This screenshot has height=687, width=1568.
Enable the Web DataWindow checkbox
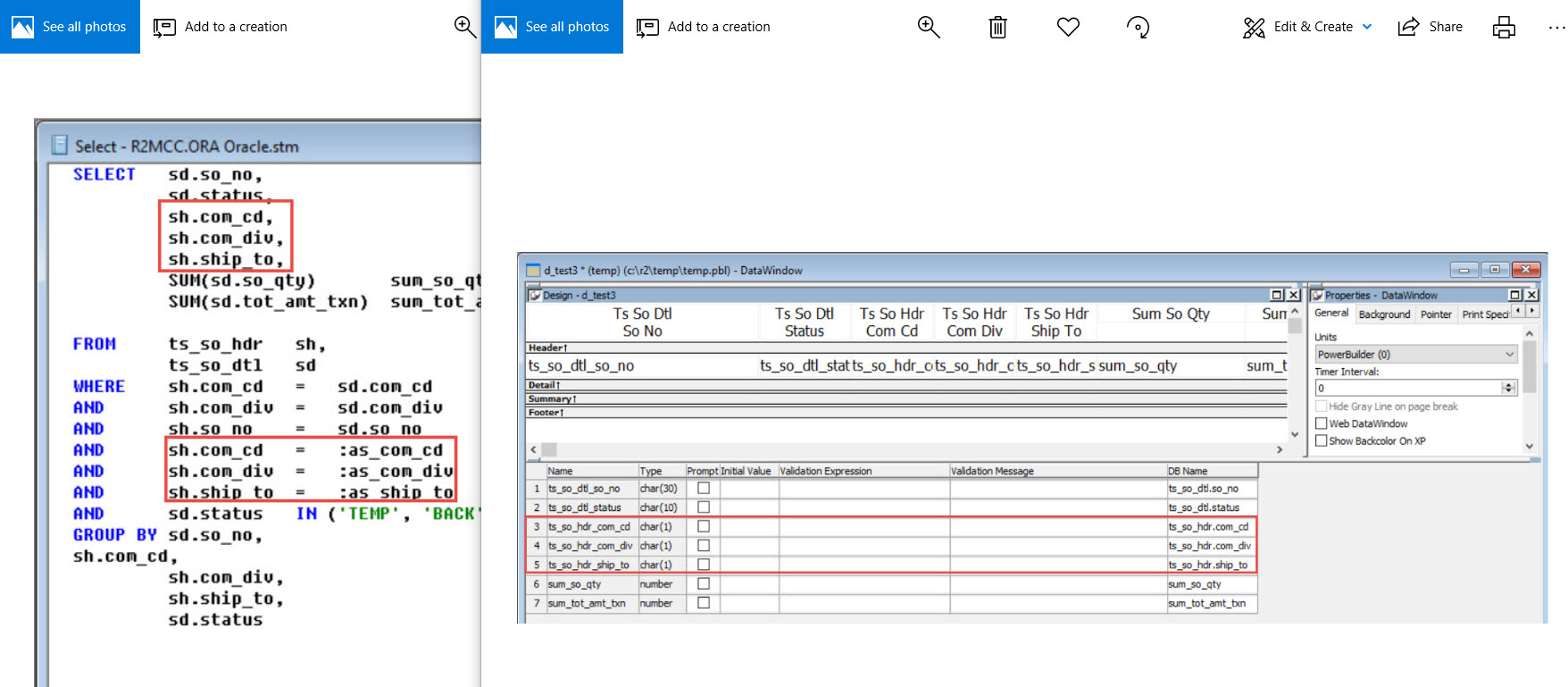tap(1322, 423)
